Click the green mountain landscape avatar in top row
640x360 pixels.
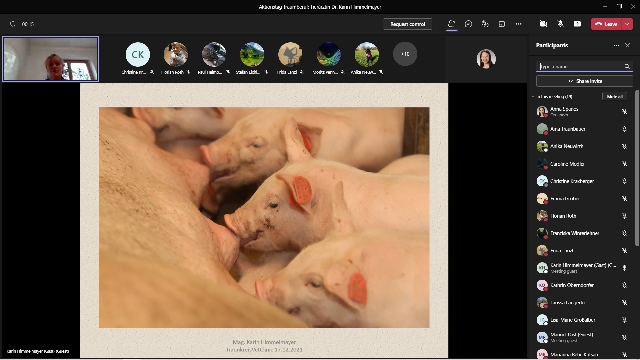click(252, 54)
